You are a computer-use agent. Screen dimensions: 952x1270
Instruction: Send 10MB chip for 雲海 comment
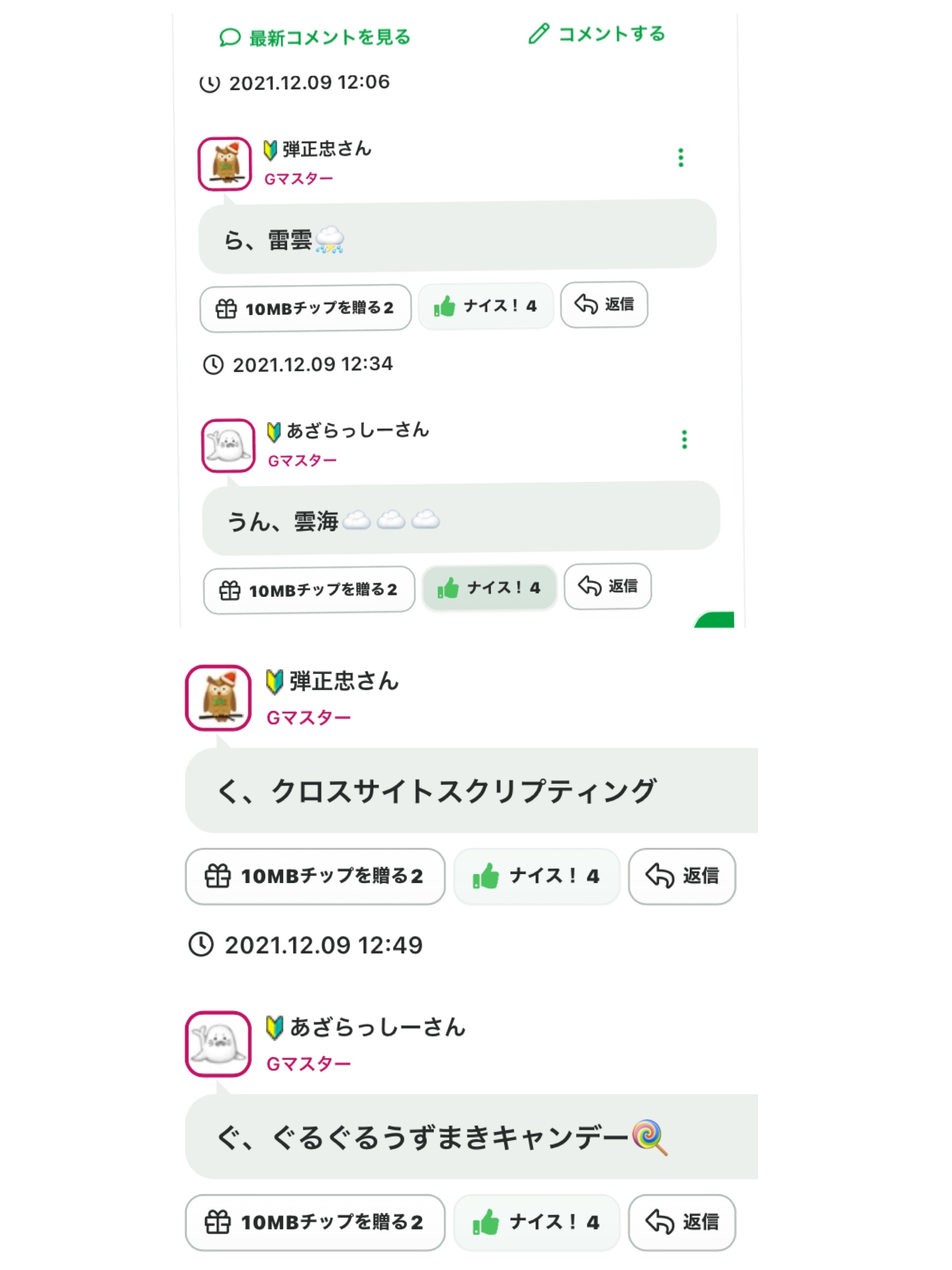[x=309, y=590]
